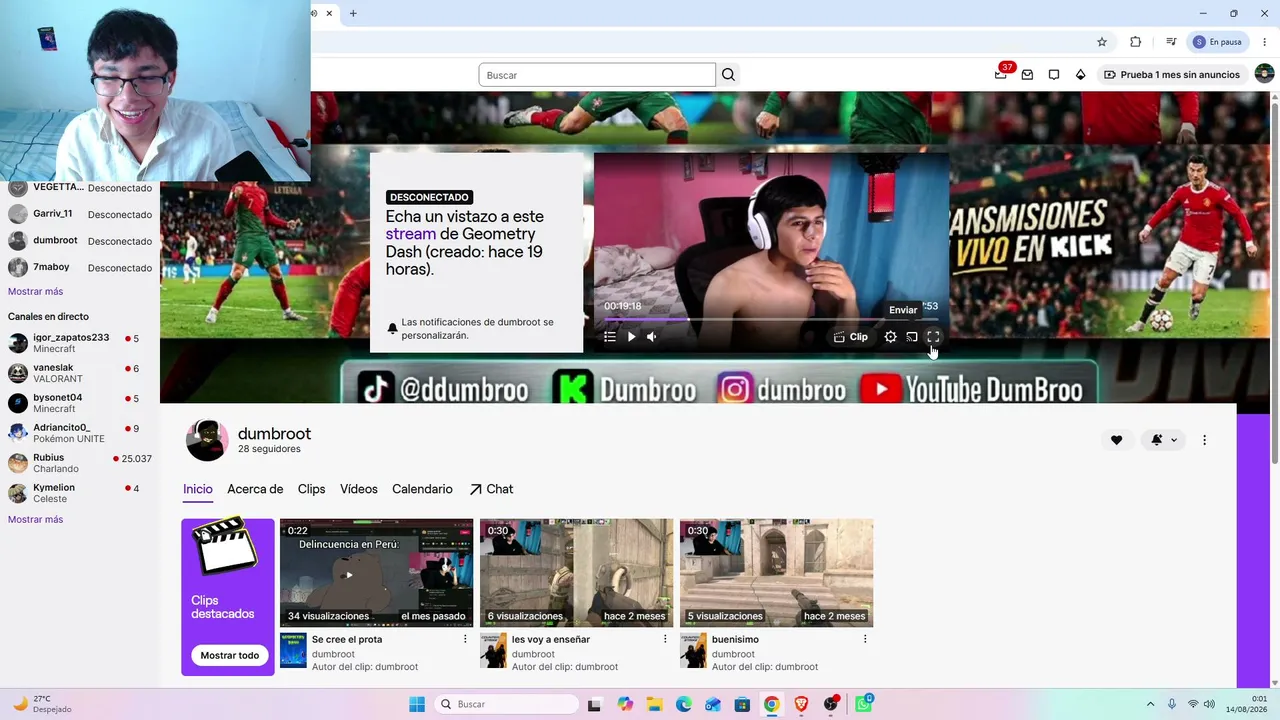1280x720 pixels.
Task: Click the Twitch search magnifier button
Action: (x=728, y=75)
